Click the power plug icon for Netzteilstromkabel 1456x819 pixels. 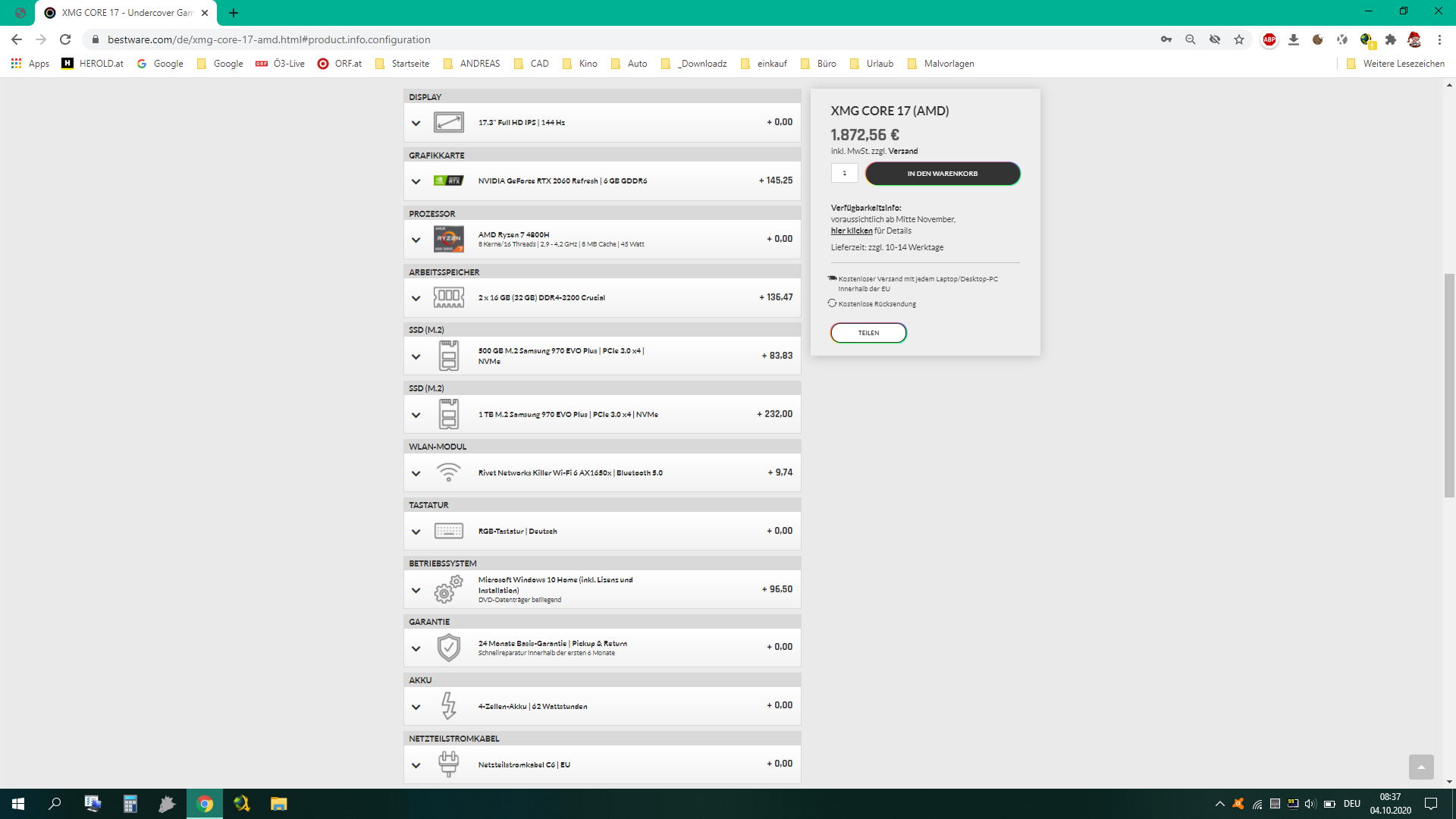(448, 764)
